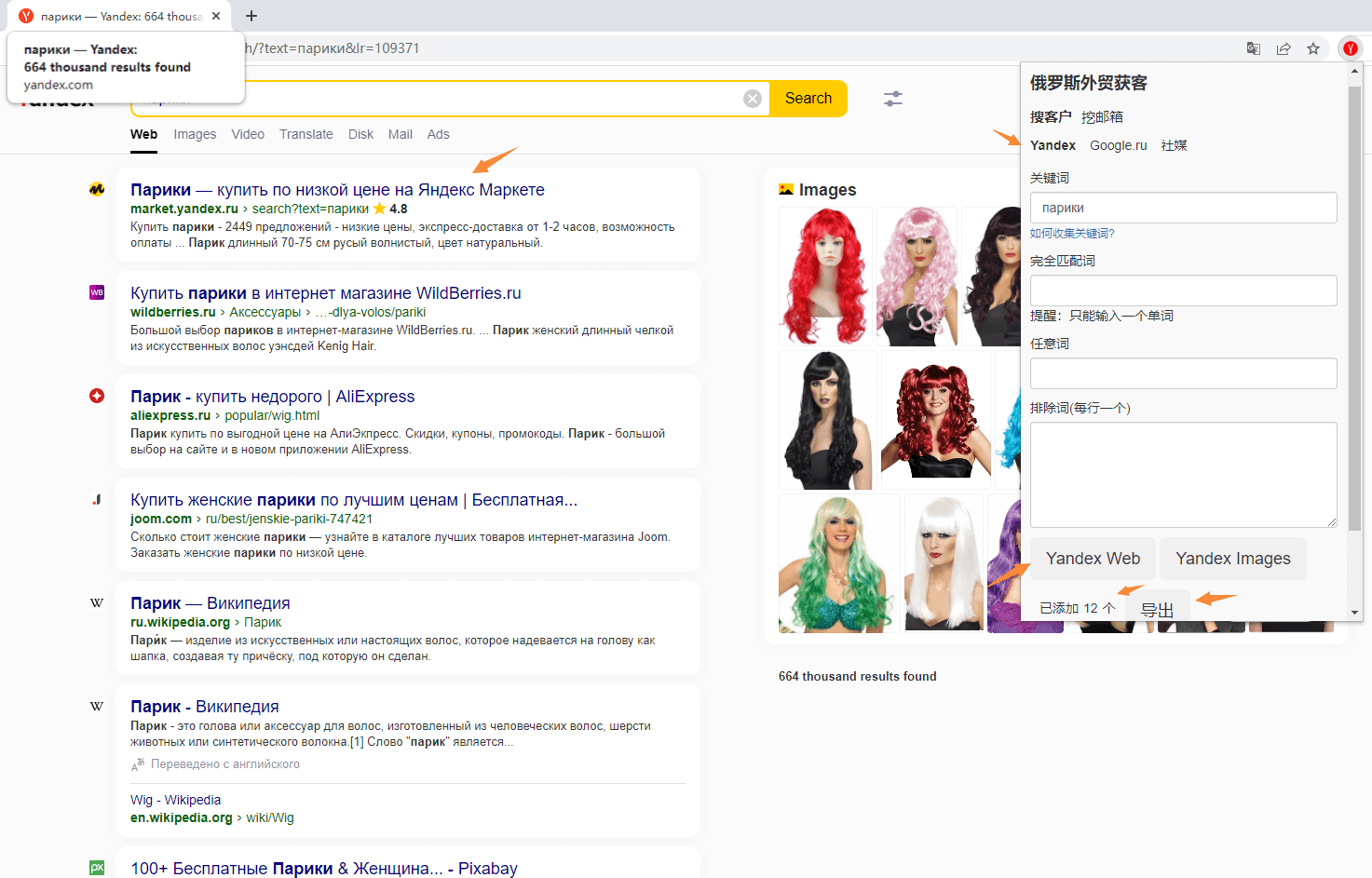
Task: Open the Disk tab
Action: coord(360,134)
